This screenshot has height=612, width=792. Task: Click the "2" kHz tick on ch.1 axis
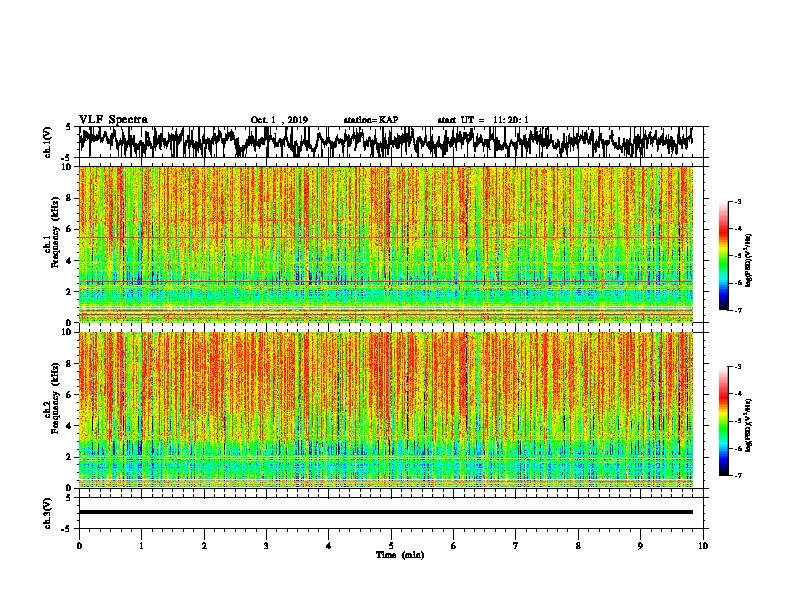(x=69, y=292)
